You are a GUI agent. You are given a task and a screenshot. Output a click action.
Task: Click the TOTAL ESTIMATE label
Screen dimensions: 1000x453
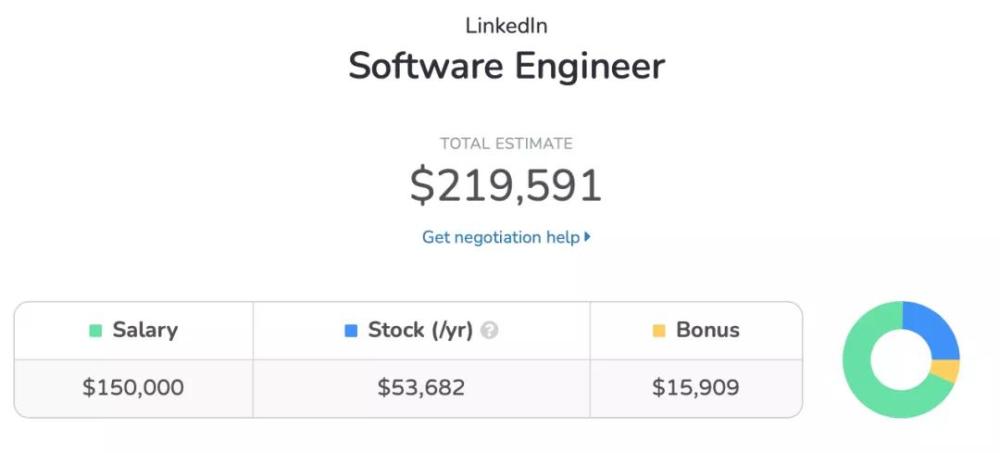tap(506, 144)
